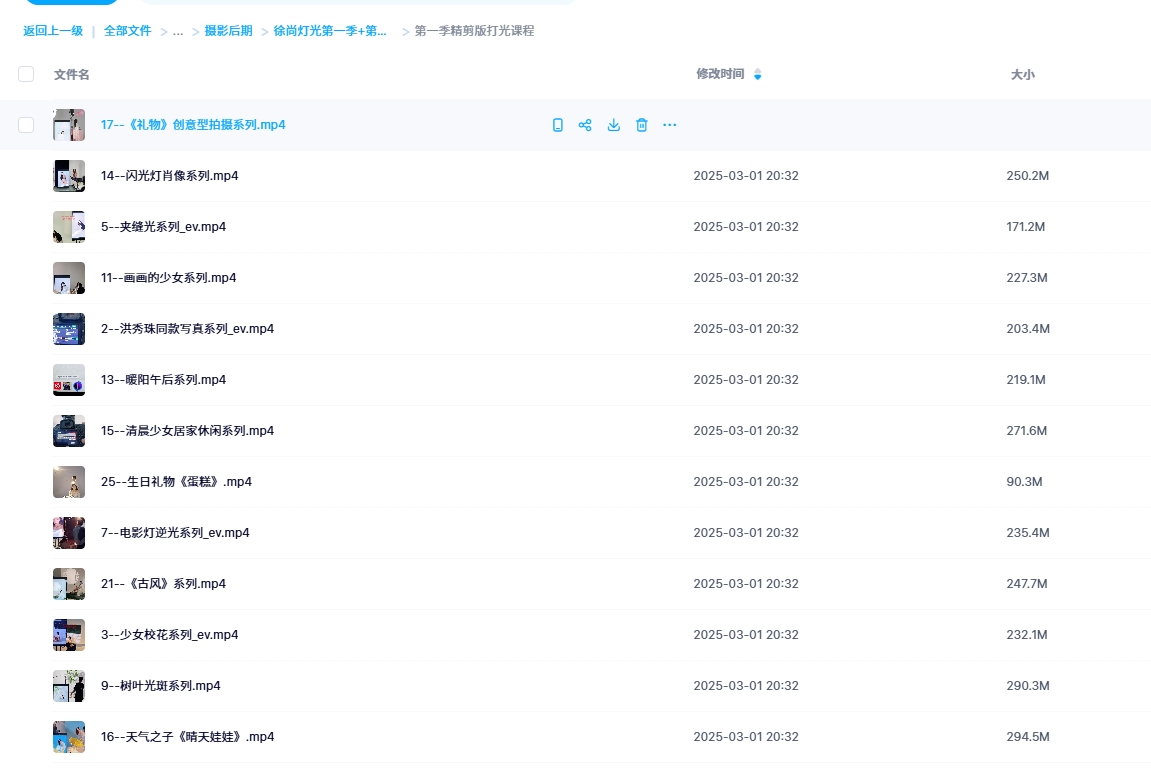Image resolution: width=1151 pixels, height=770 pixels.
Task: Navigate to 摄影后期 folder breadcrumb
Action: coord(228,31)
